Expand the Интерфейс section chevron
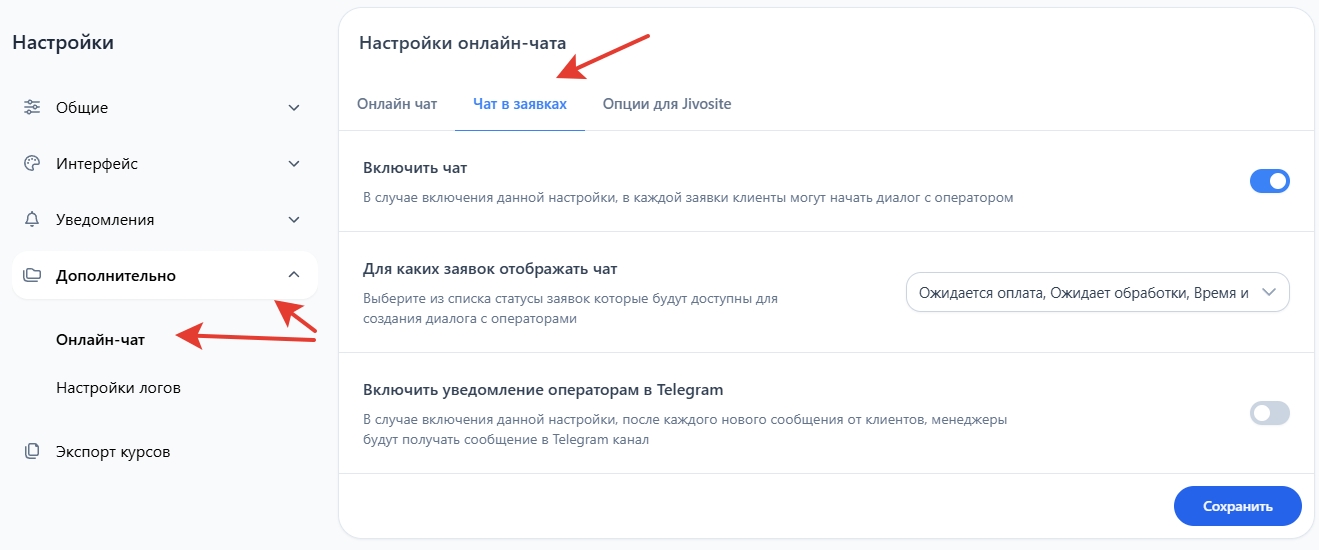Screen dimensions: 1319x550 point(293,163)
